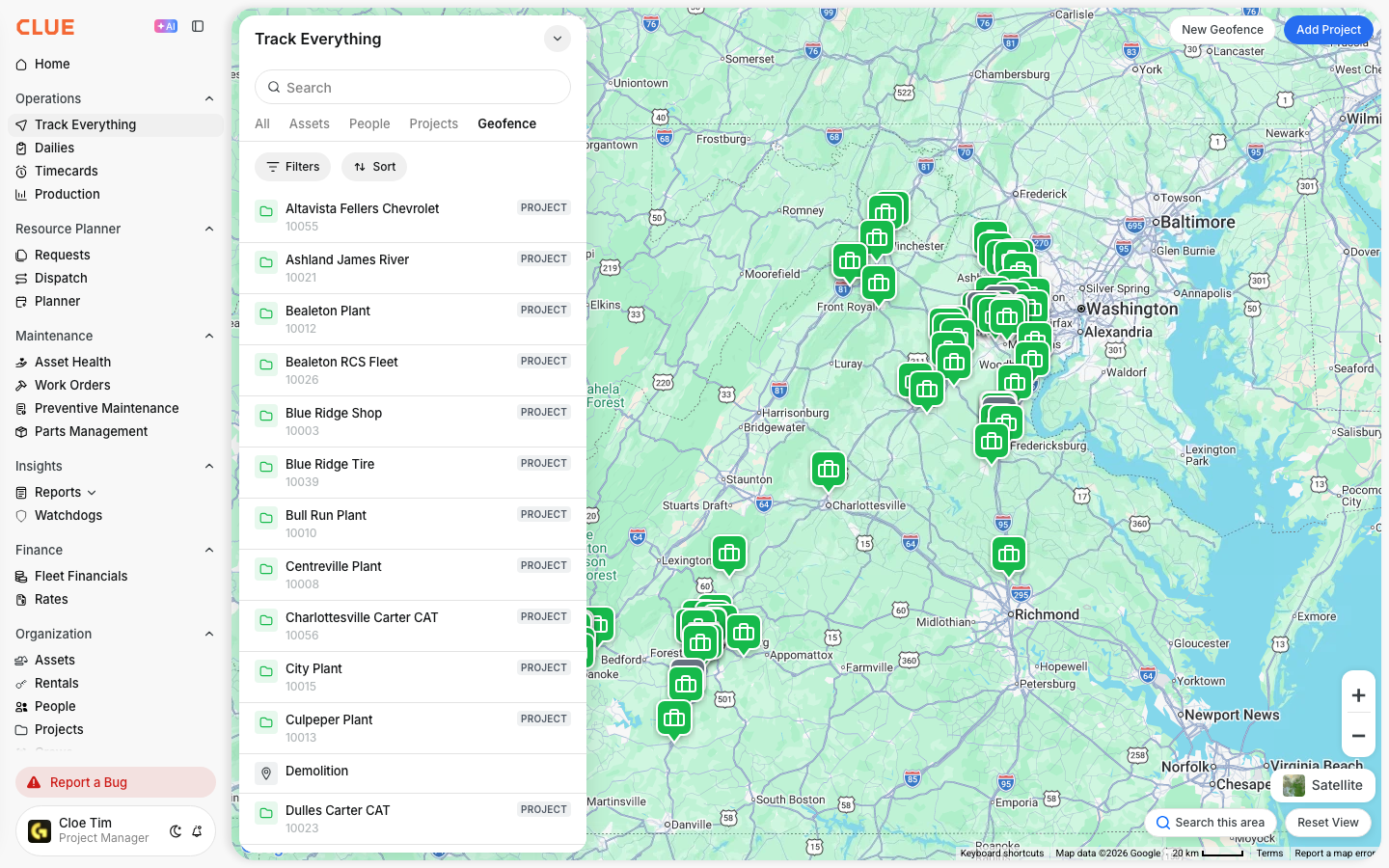Open Watchdogs shield icon
Viewport: 1389px width, 868px height.
click(x=21, y=515)
